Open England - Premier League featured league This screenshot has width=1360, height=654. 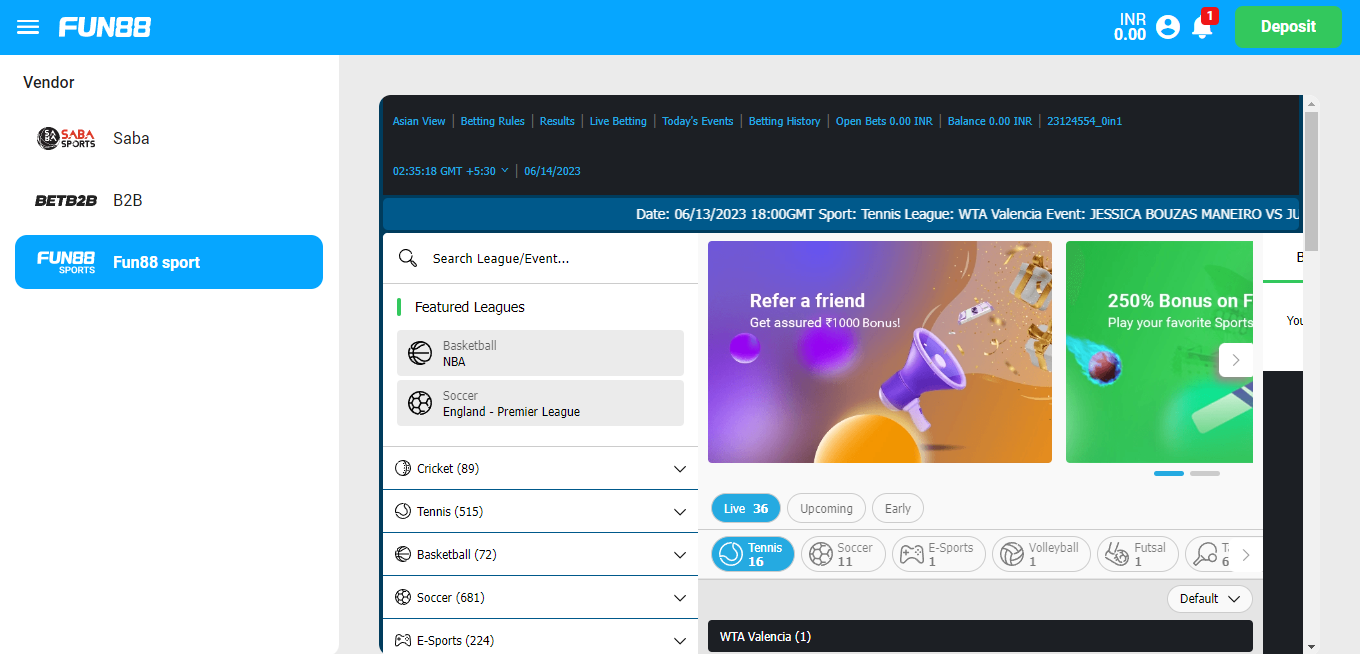540,403
